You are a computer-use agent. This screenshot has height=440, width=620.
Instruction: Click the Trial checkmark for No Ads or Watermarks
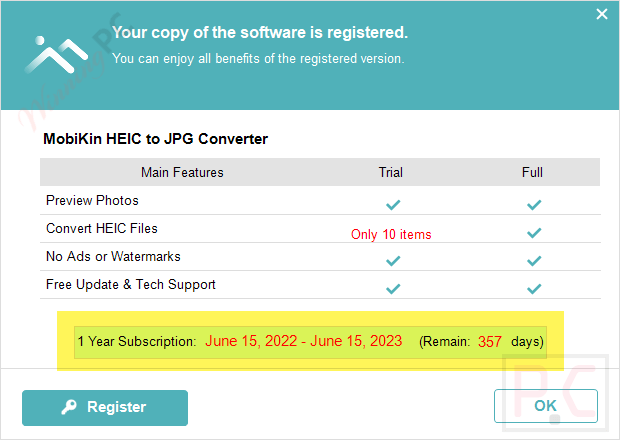392,260
